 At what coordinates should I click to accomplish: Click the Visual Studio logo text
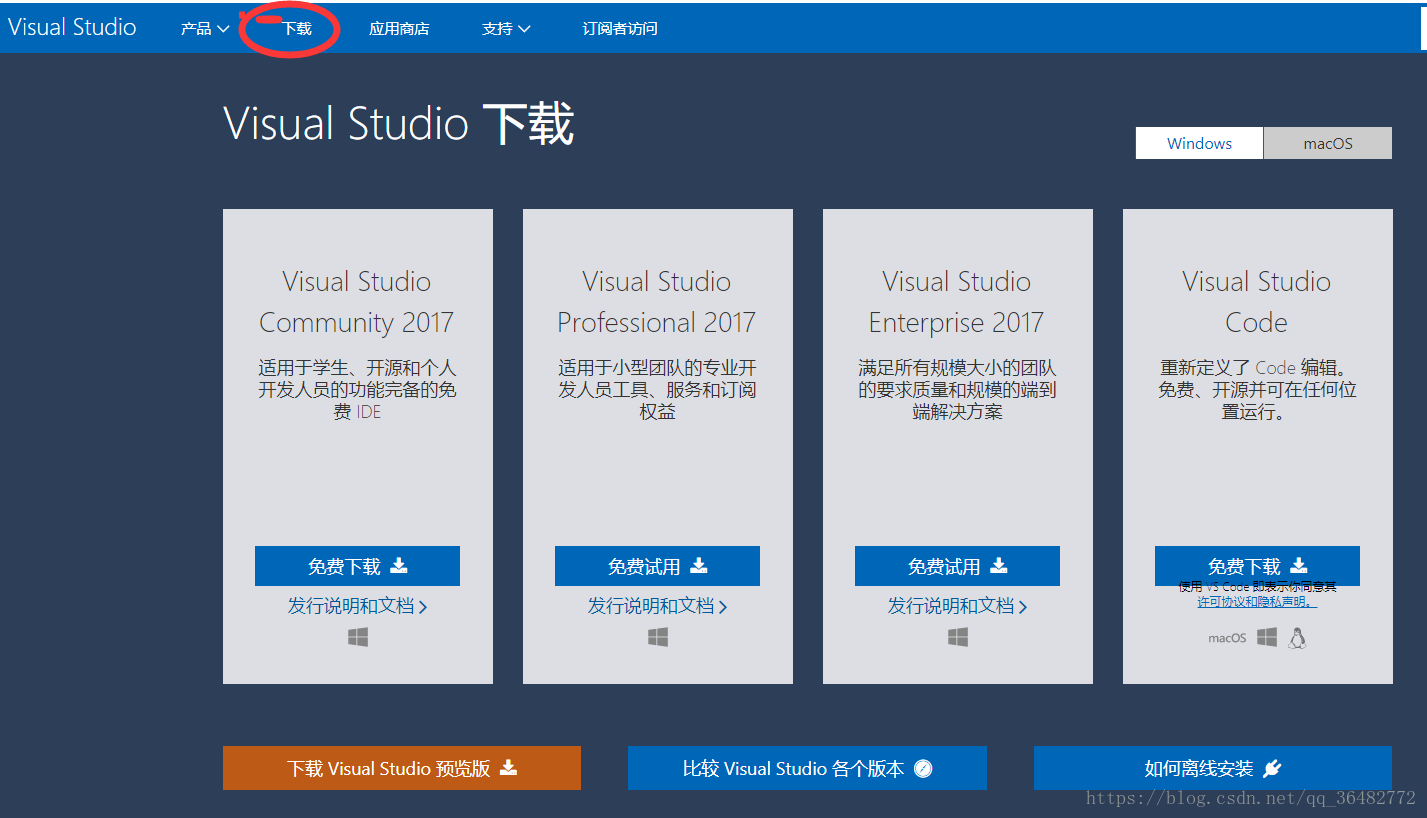click(x=72, y=27)
